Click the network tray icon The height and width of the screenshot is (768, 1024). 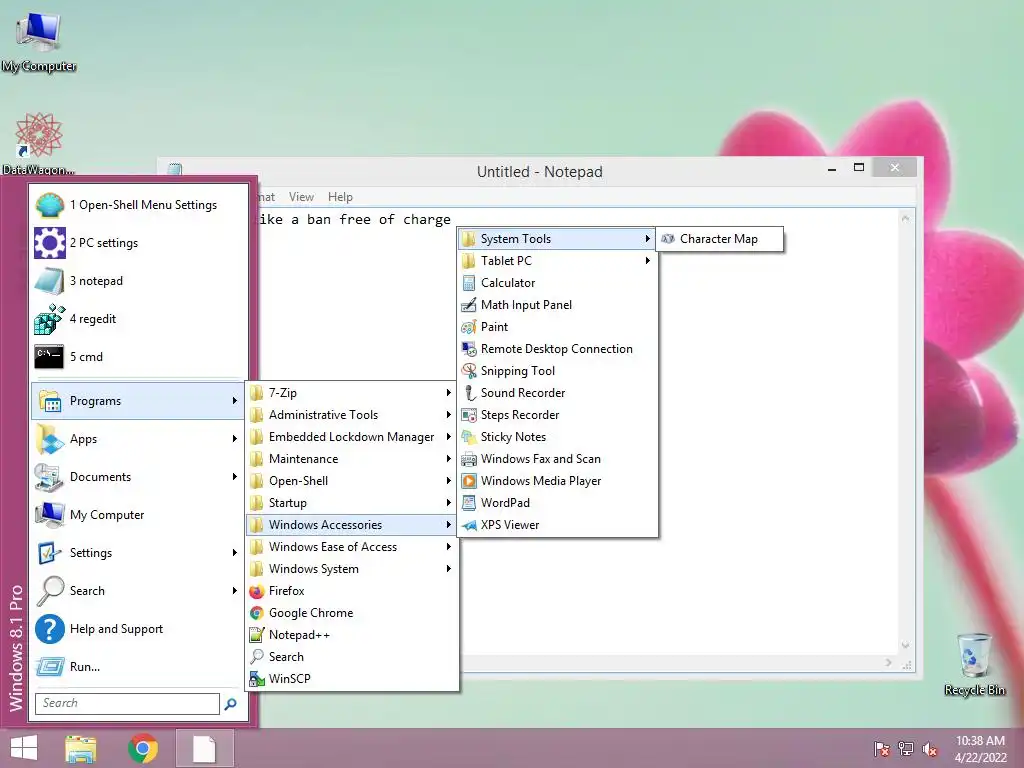point(906,749)
